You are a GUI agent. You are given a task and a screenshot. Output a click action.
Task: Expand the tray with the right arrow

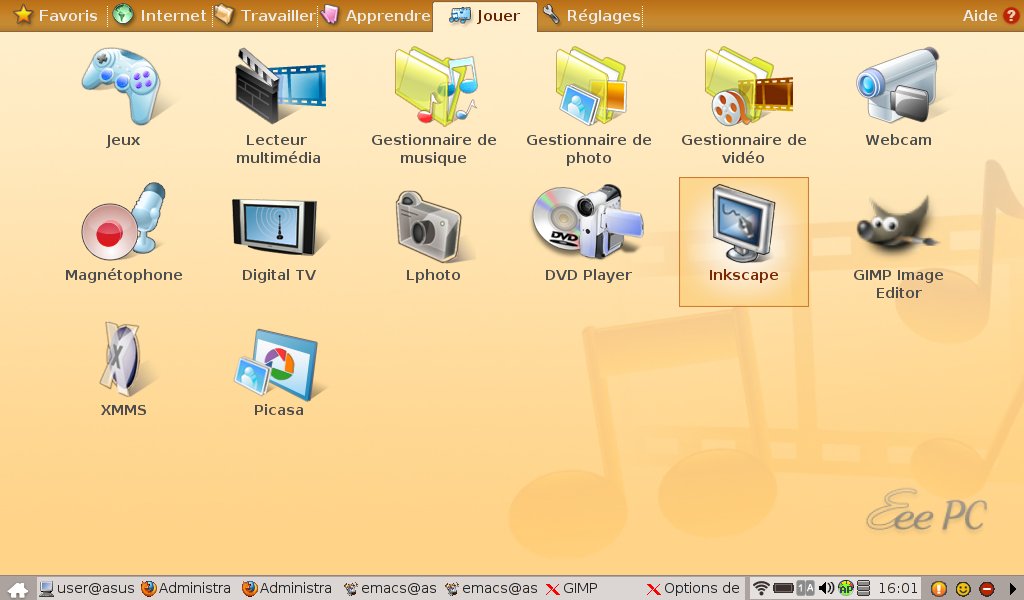pyautogui.click(x=1013, y=589)
